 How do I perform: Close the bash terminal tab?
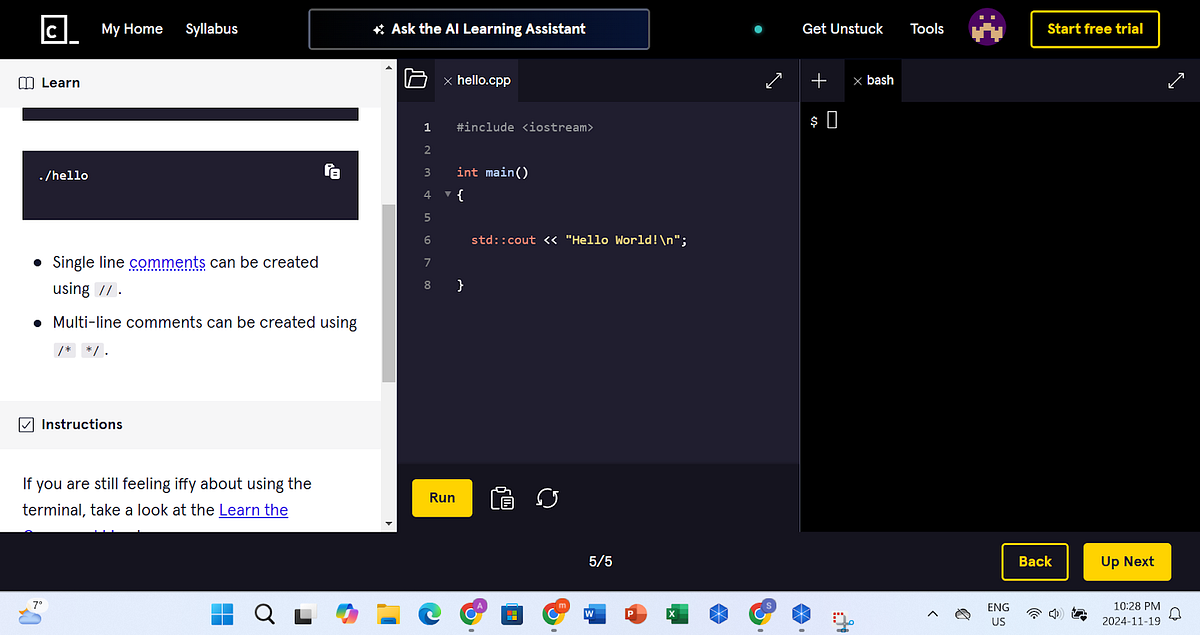point(857,80)
